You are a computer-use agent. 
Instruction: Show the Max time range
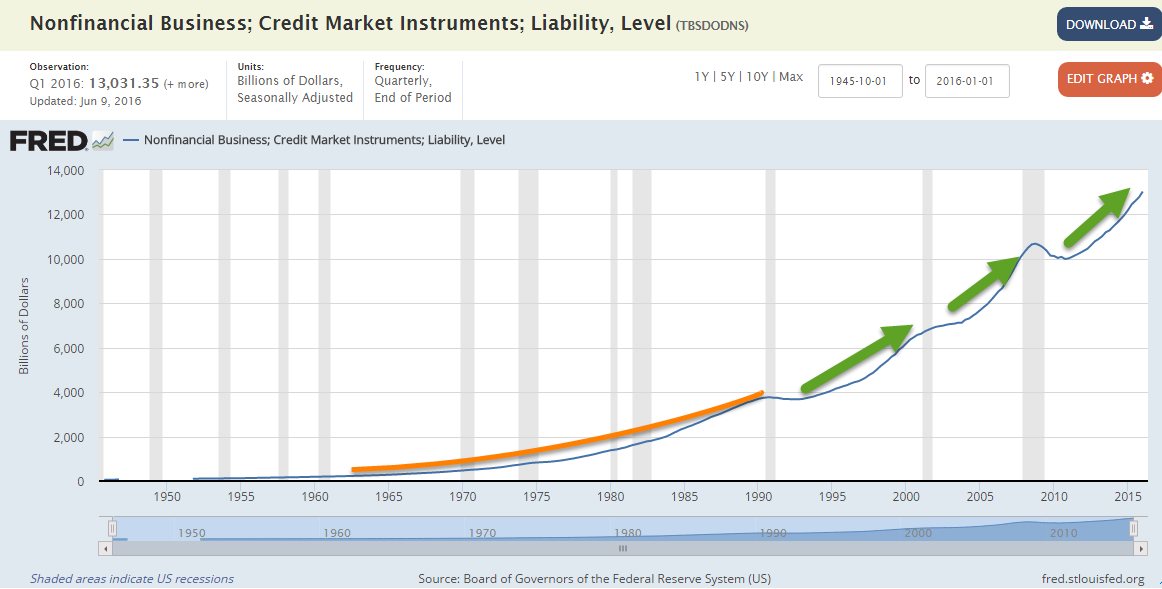point(790,77)
